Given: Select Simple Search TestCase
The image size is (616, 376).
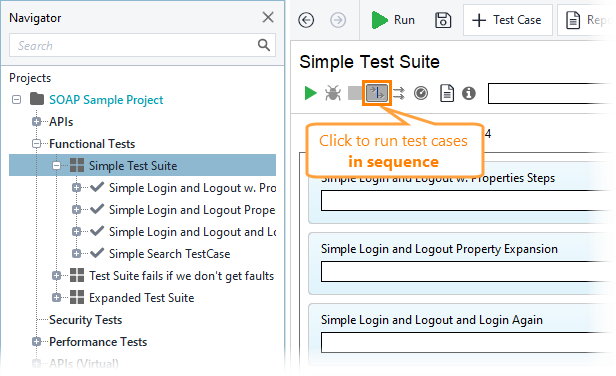Looking at the screenshot, I should point(169,254).
